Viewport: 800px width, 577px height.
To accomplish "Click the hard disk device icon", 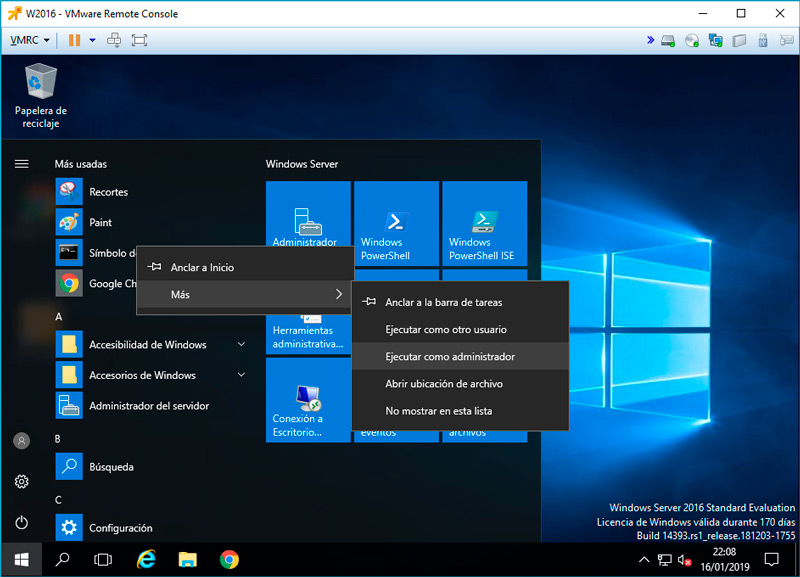I will (668, 40).
